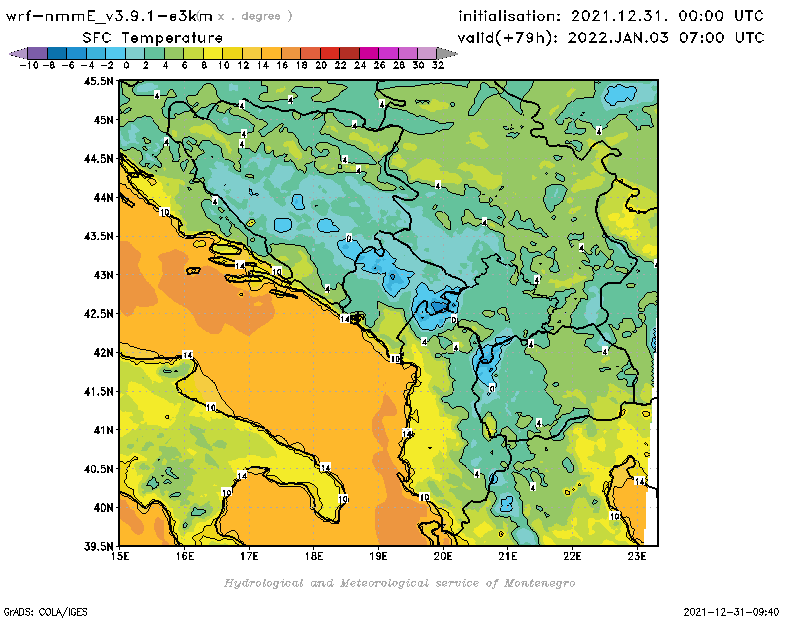Select the '44.5N' latitude tick label
This screenshot has height=618, width=800.
99,159
